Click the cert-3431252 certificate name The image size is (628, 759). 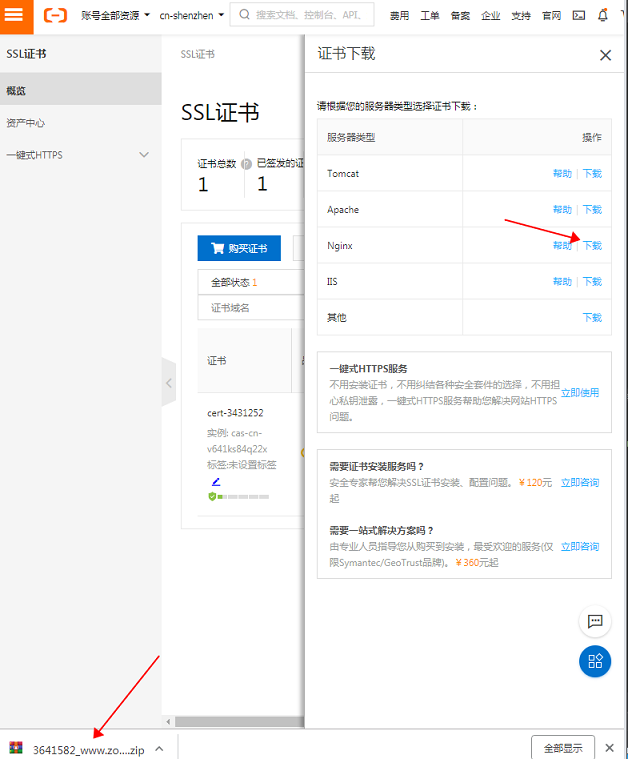[235, 413]
